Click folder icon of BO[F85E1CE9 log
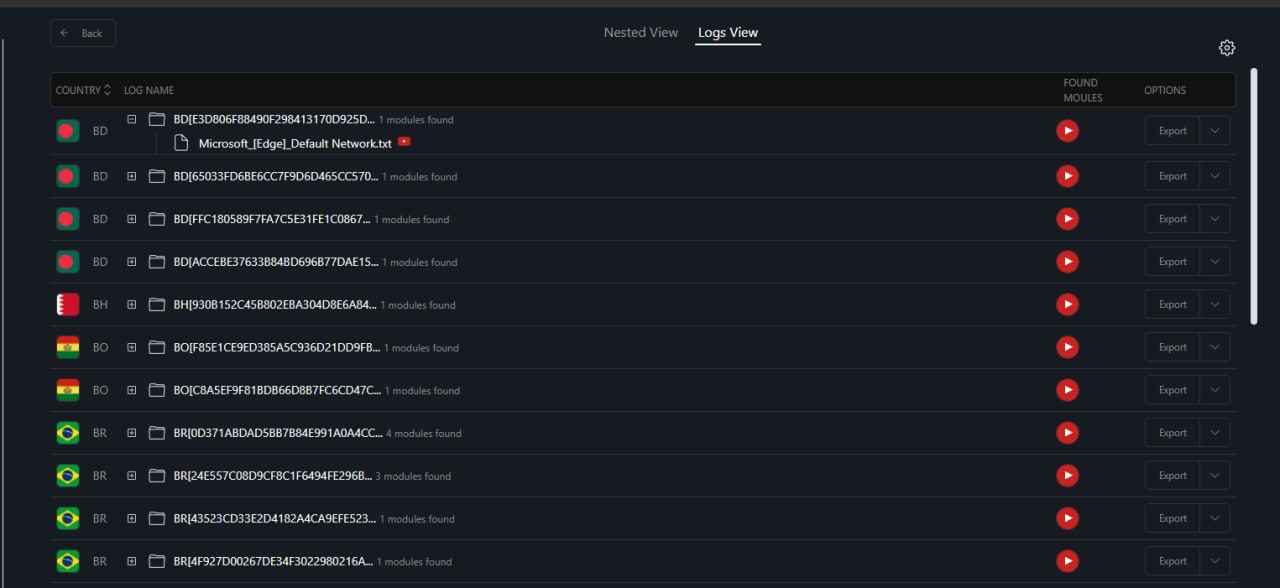This screenshot has width=1280, height=588. [x=156, y=347]
